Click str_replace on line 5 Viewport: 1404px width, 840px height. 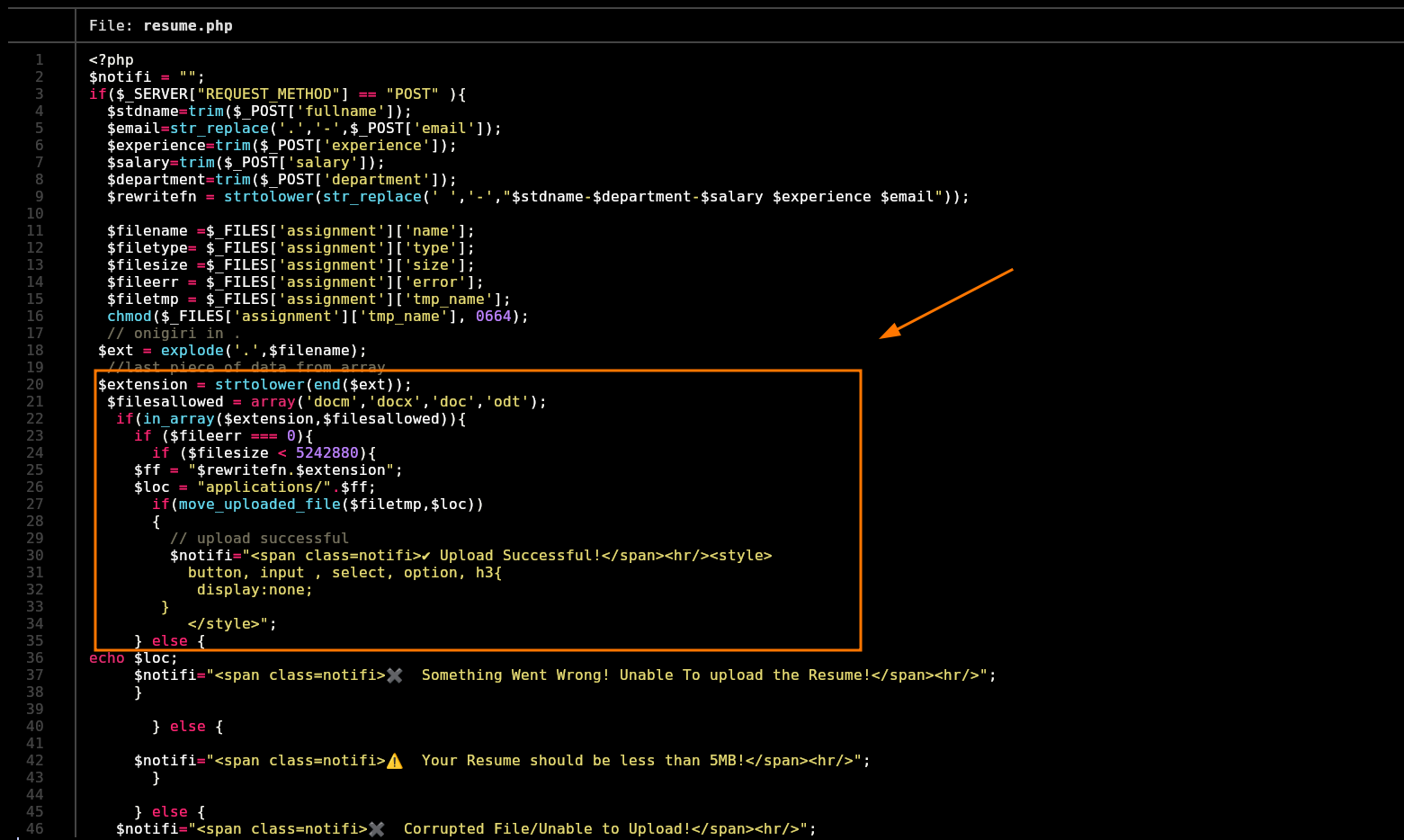(x=219, y=129)
